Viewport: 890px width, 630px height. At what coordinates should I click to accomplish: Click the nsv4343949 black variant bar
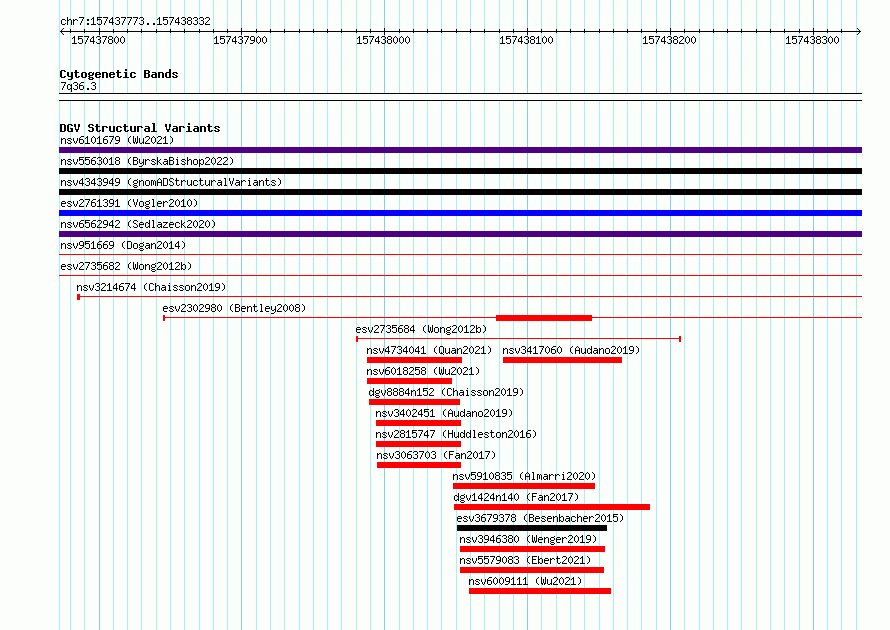pyautogui.click(x=460, y=192)
